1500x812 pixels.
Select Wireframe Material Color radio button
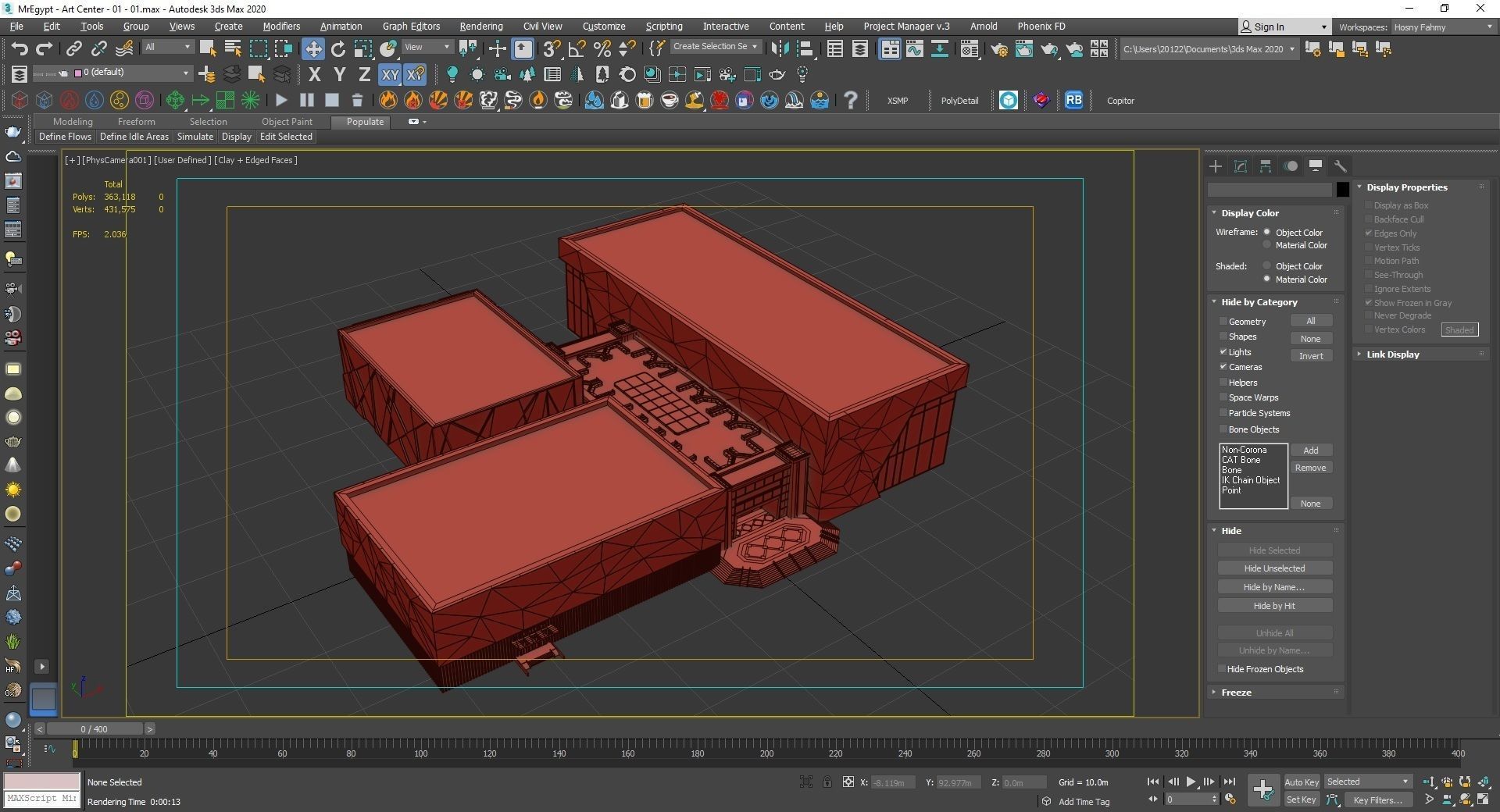tap(1267, 245)
